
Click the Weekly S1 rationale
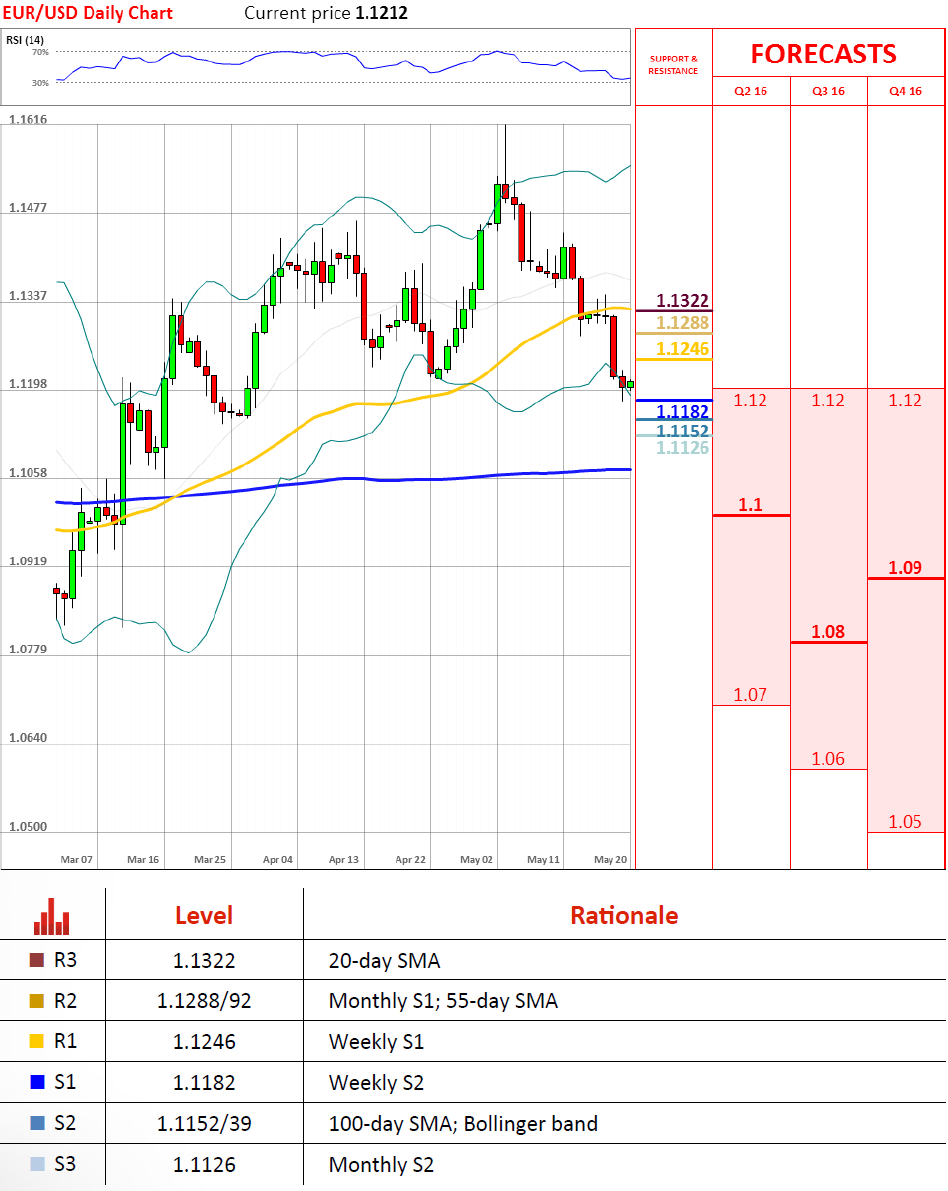[x=376, y=1041]
